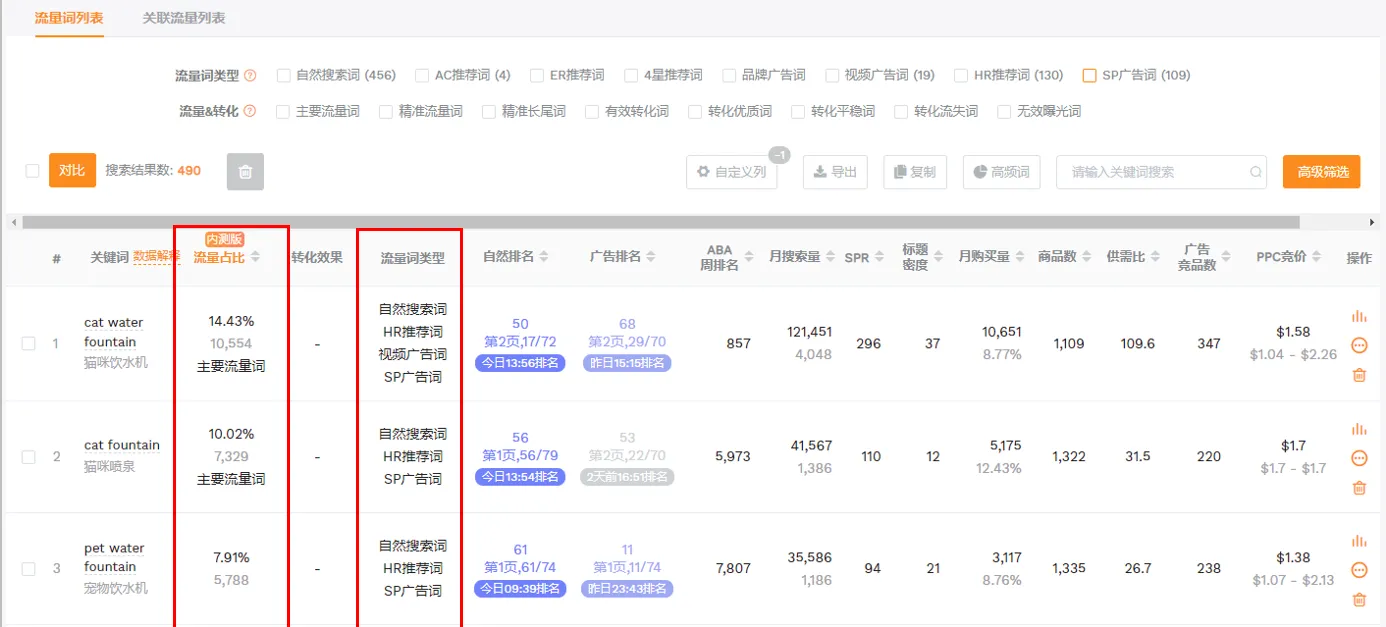Image resolution: width=1386 pixels, height=627 pixels.
Task: Click the 导出 export button
Action: tap(835, 172)
